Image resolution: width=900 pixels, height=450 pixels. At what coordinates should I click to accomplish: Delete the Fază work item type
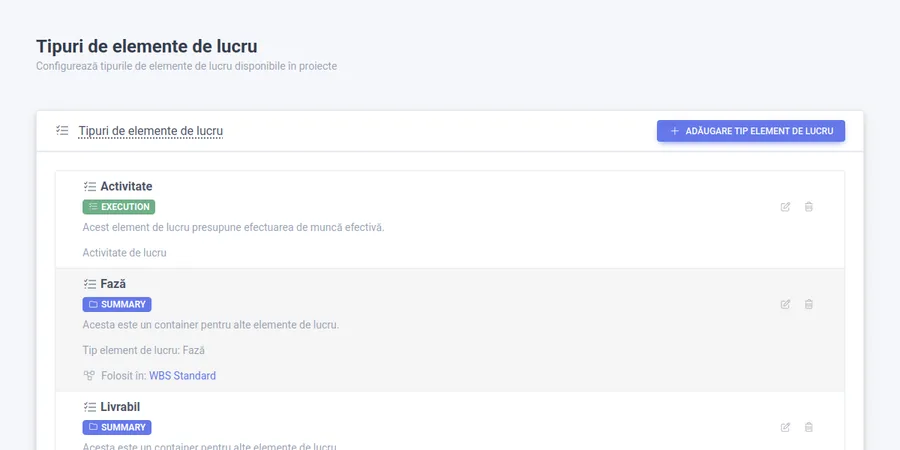coord(809,304)
